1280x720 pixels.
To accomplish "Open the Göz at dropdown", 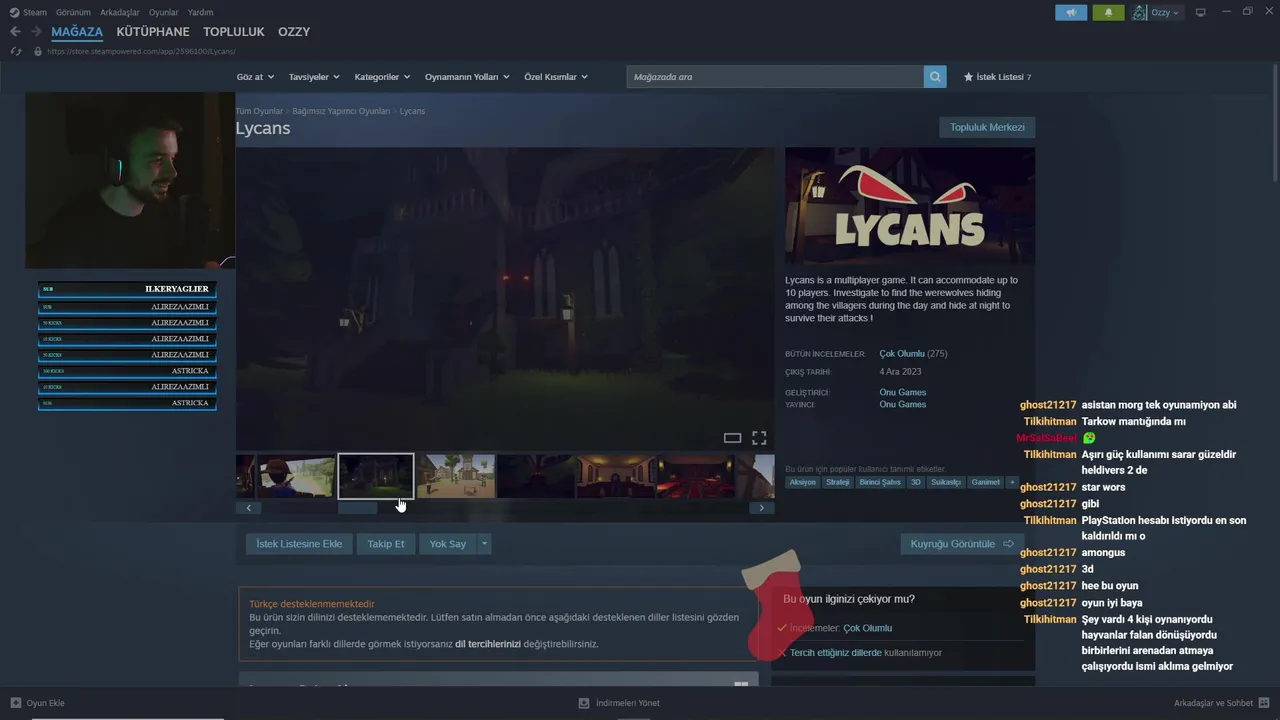I will coord(254,77).
